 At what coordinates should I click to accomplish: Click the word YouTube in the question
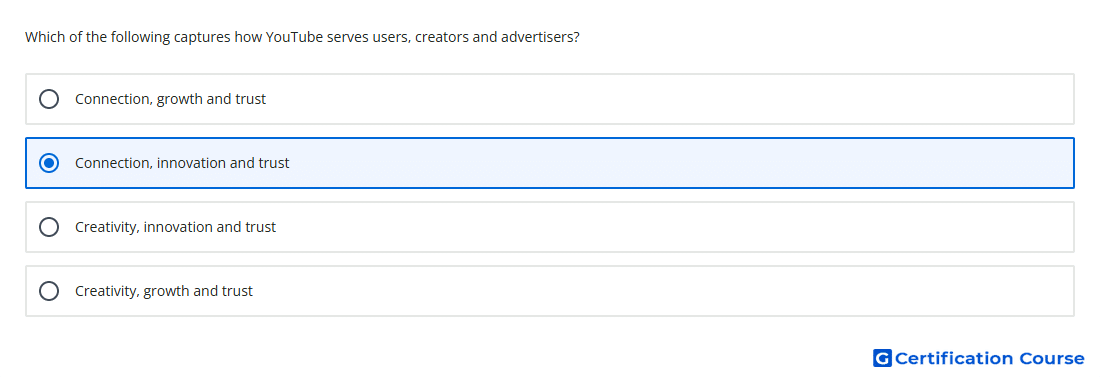coord(295,37)
